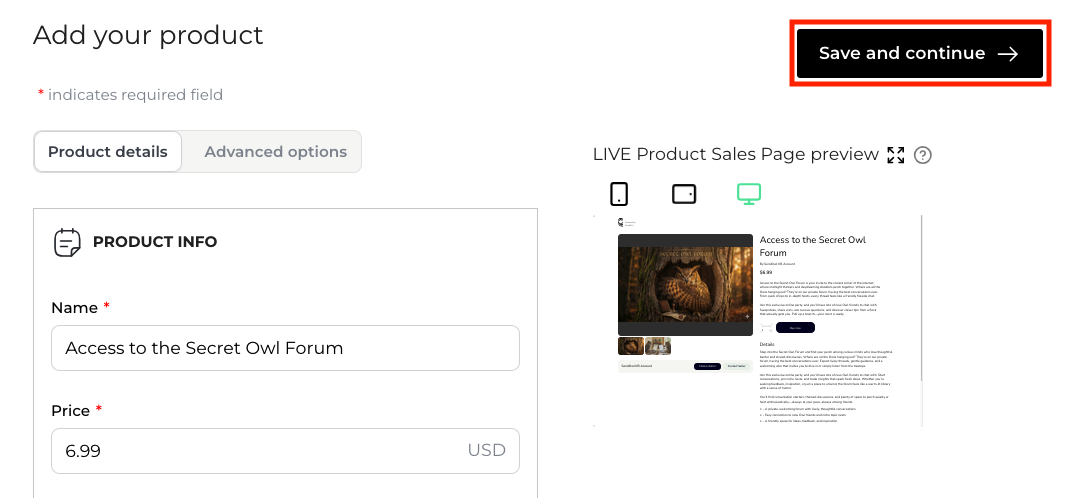Click Save and continue button
Viewport: 1073px width, 498px height.
click(x=920, y=53)
